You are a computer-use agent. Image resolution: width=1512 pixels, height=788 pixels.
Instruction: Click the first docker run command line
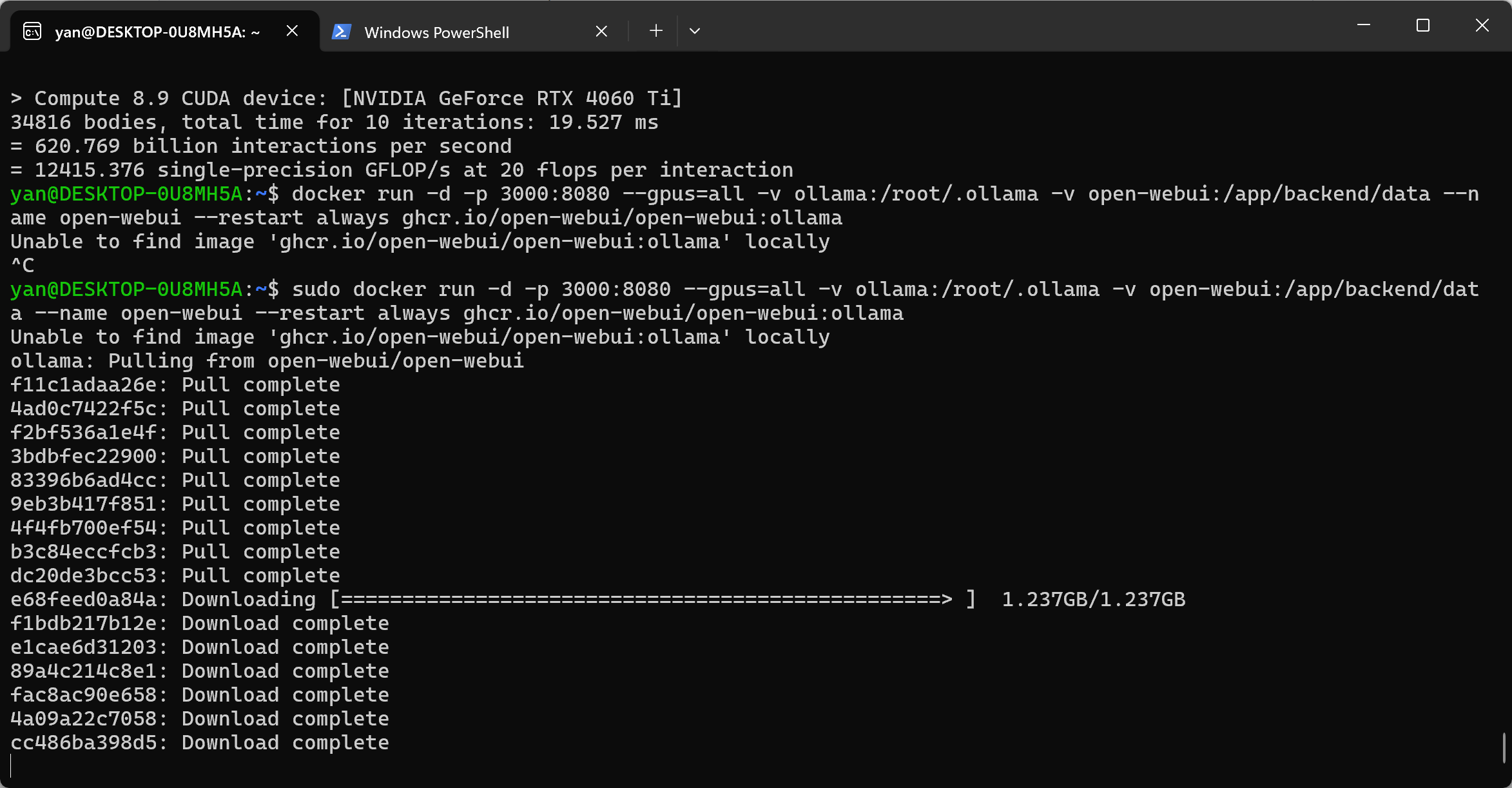(744, 206)
